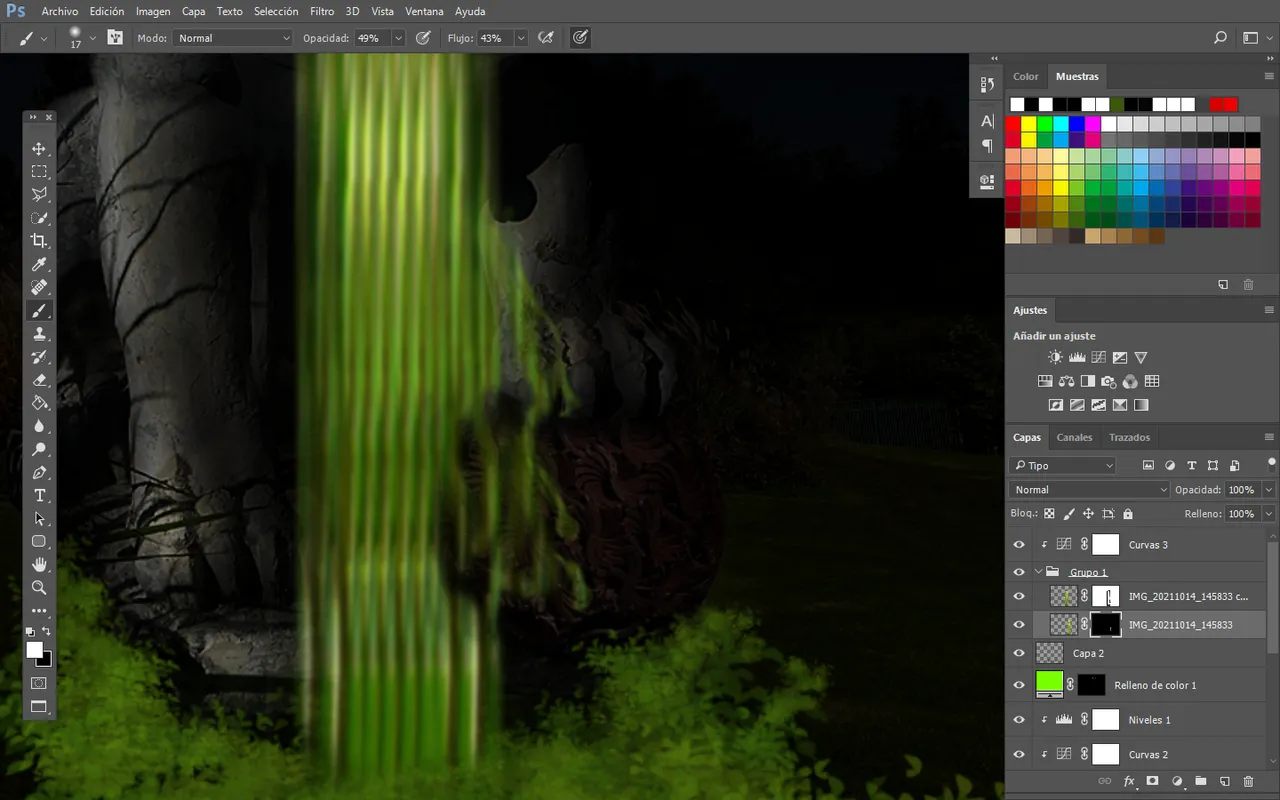Viewport: 1280px width, 800px height.
Task: Open the layer Opacidad dropdown arrow
Action: (x=1269, y=490)
